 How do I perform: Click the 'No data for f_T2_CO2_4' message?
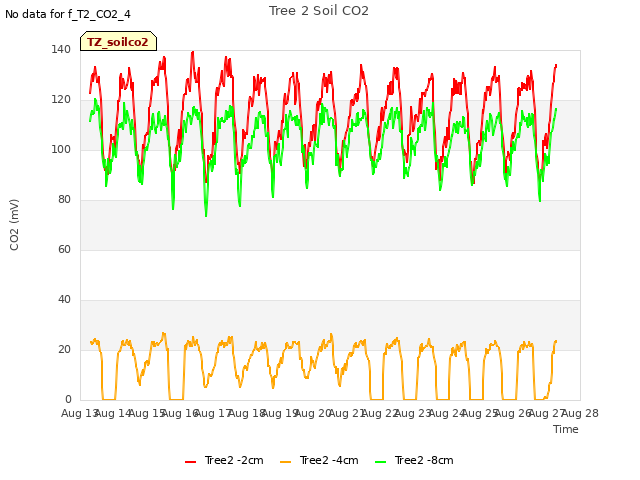[x=68, y=14]
